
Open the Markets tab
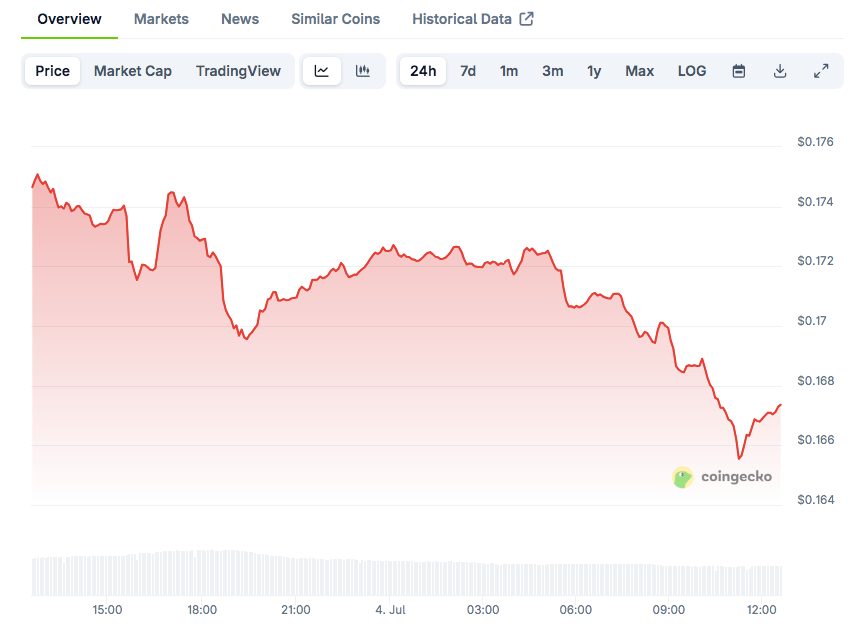click(x=161, y=19)
